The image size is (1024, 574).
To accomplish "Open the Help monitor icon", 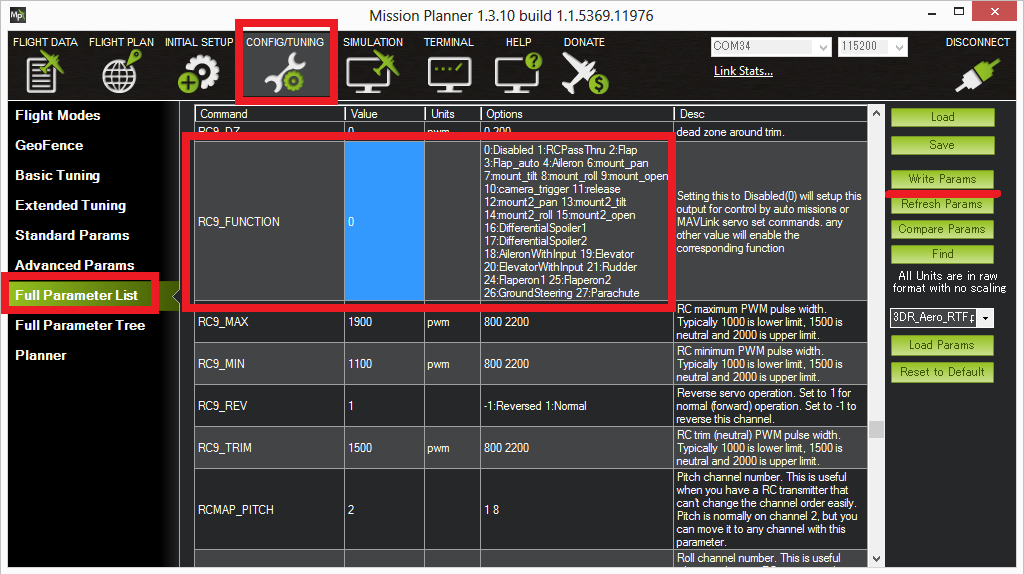I will click(518, 74).
